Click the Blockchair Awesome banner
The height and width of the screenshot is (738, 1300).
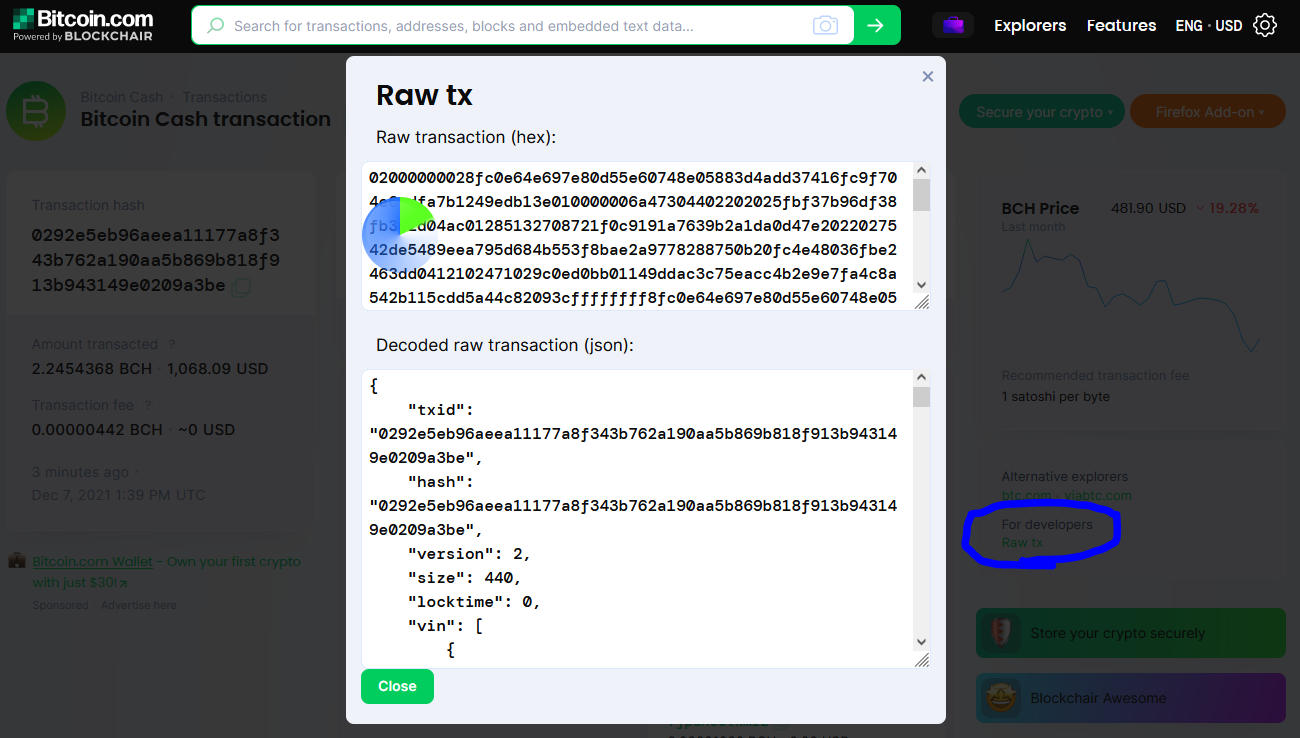(1130, 698)
